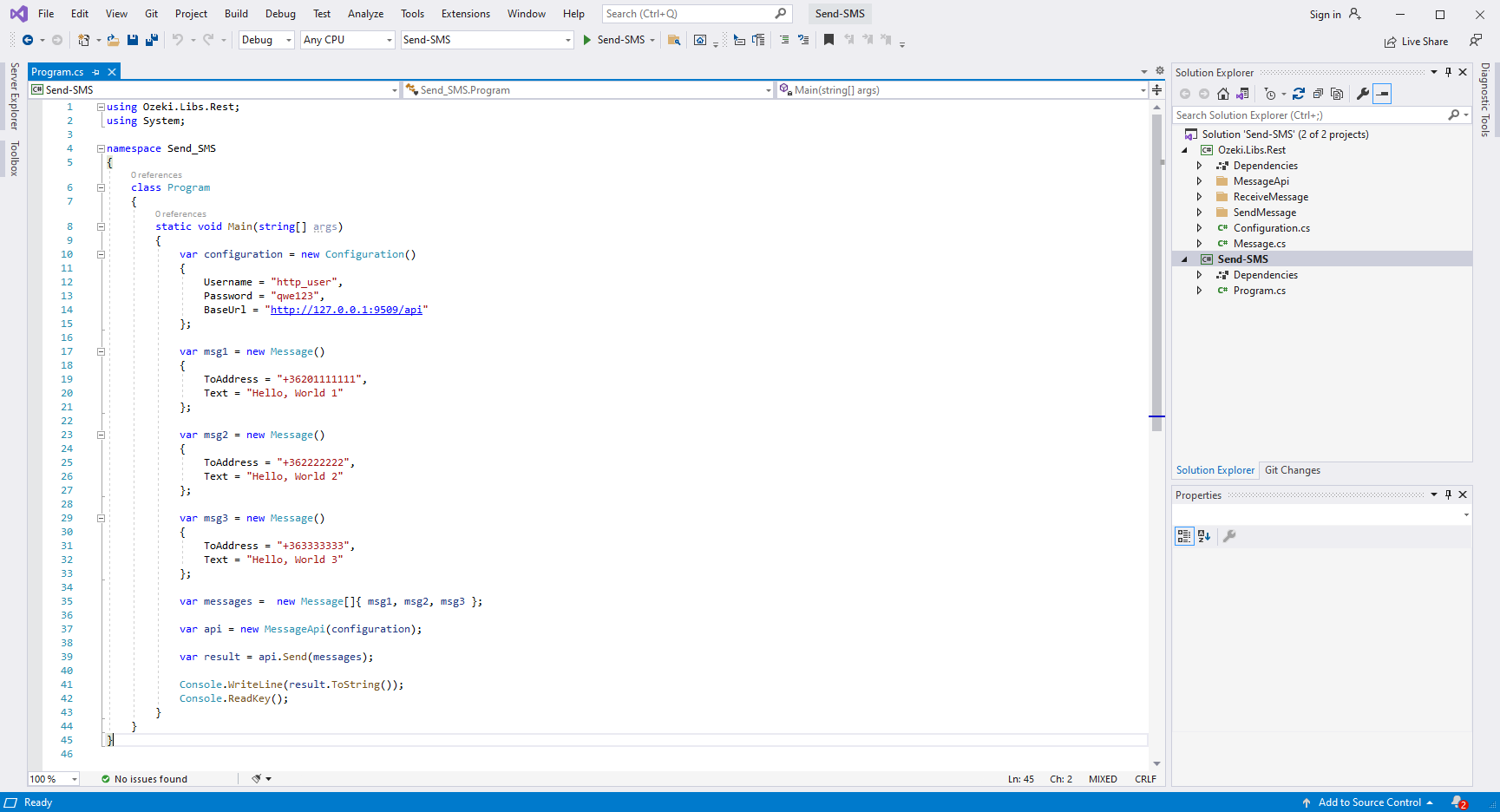
Task: Start debugging with green Send-SMS play button
Action: pos(614,40)
